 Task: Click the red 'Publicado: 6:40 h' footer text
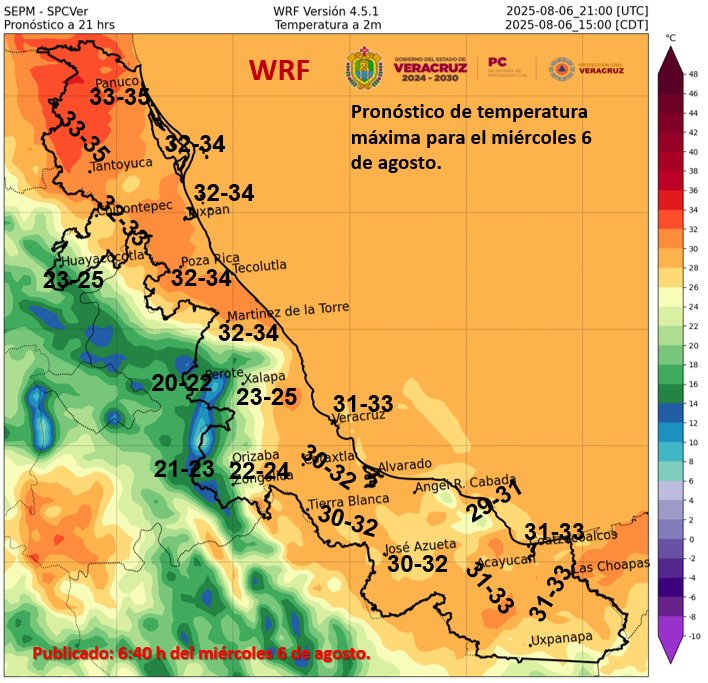(201, 653)
